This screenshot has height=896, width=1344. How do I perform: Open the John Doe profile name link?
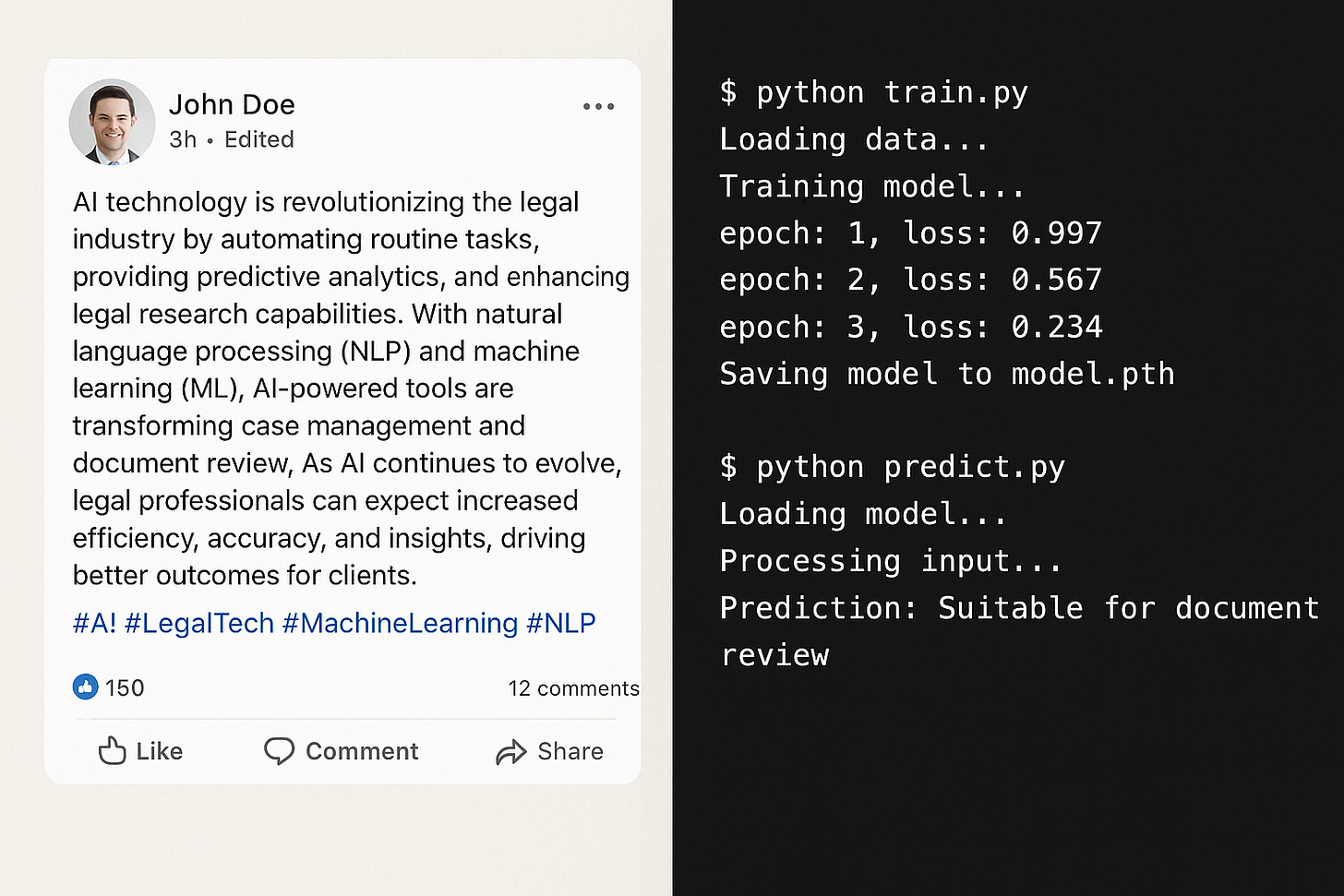[x=232, y=105]
